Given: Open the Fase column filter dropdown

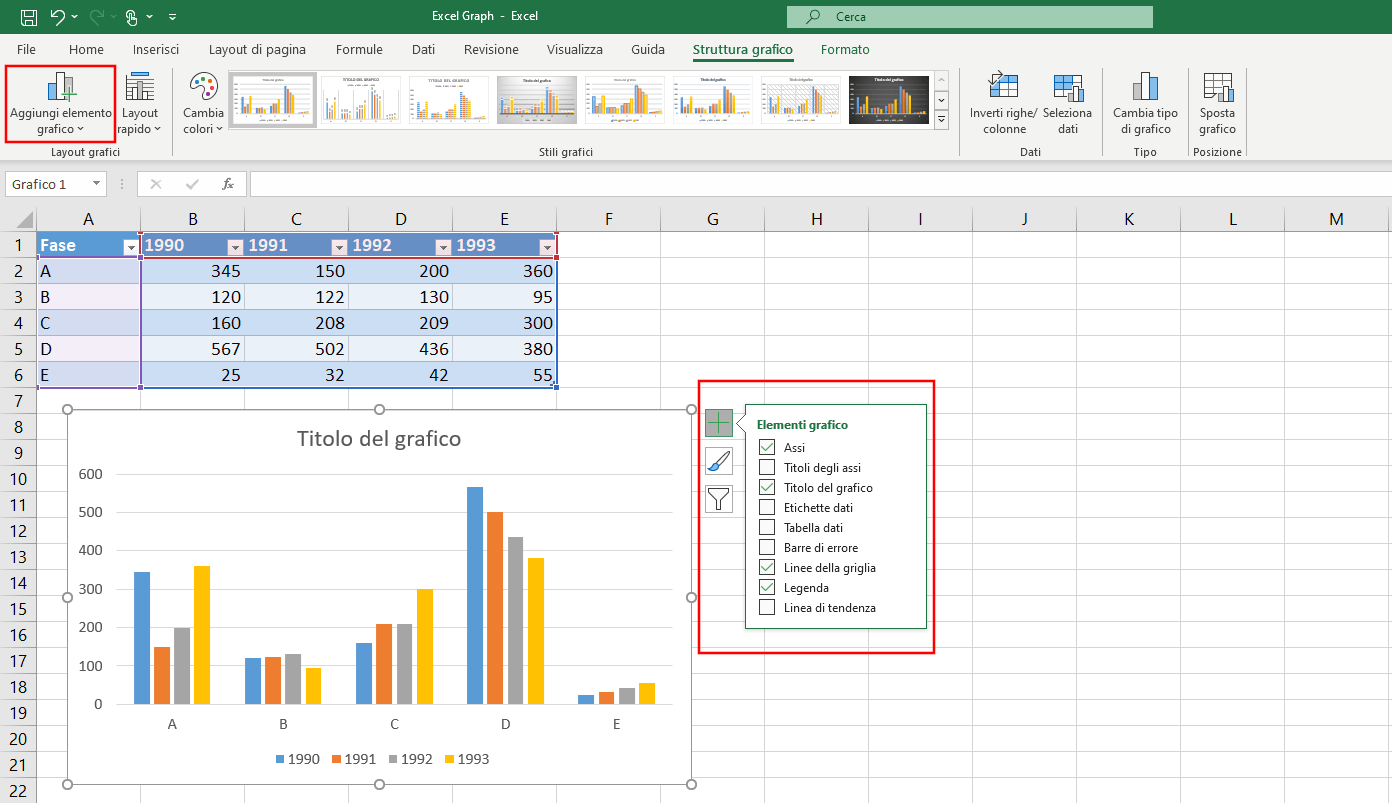Looking at the screenshot, I should coord(131,247).
